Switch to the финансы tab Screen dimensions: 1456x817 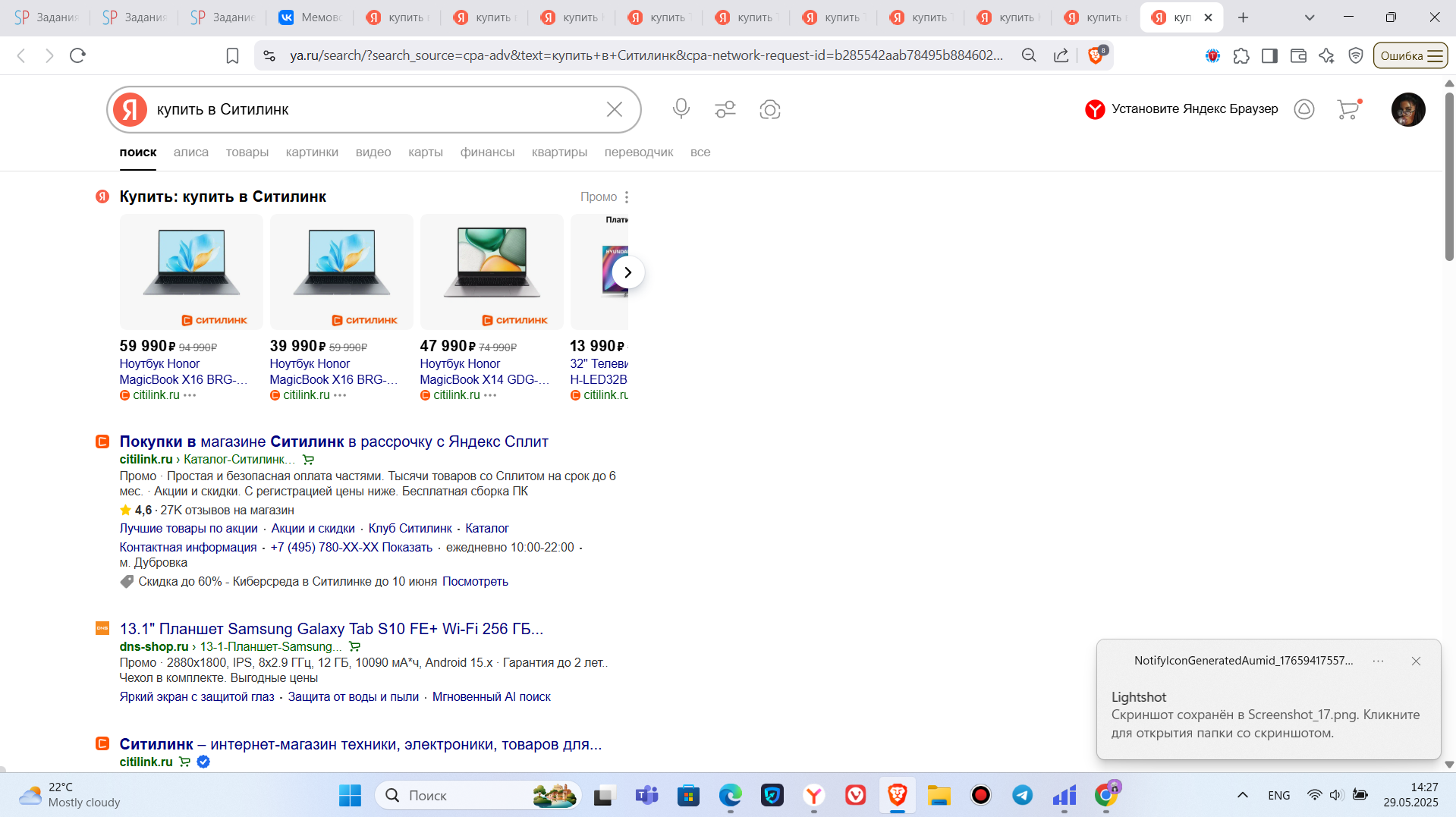[487, 152]
